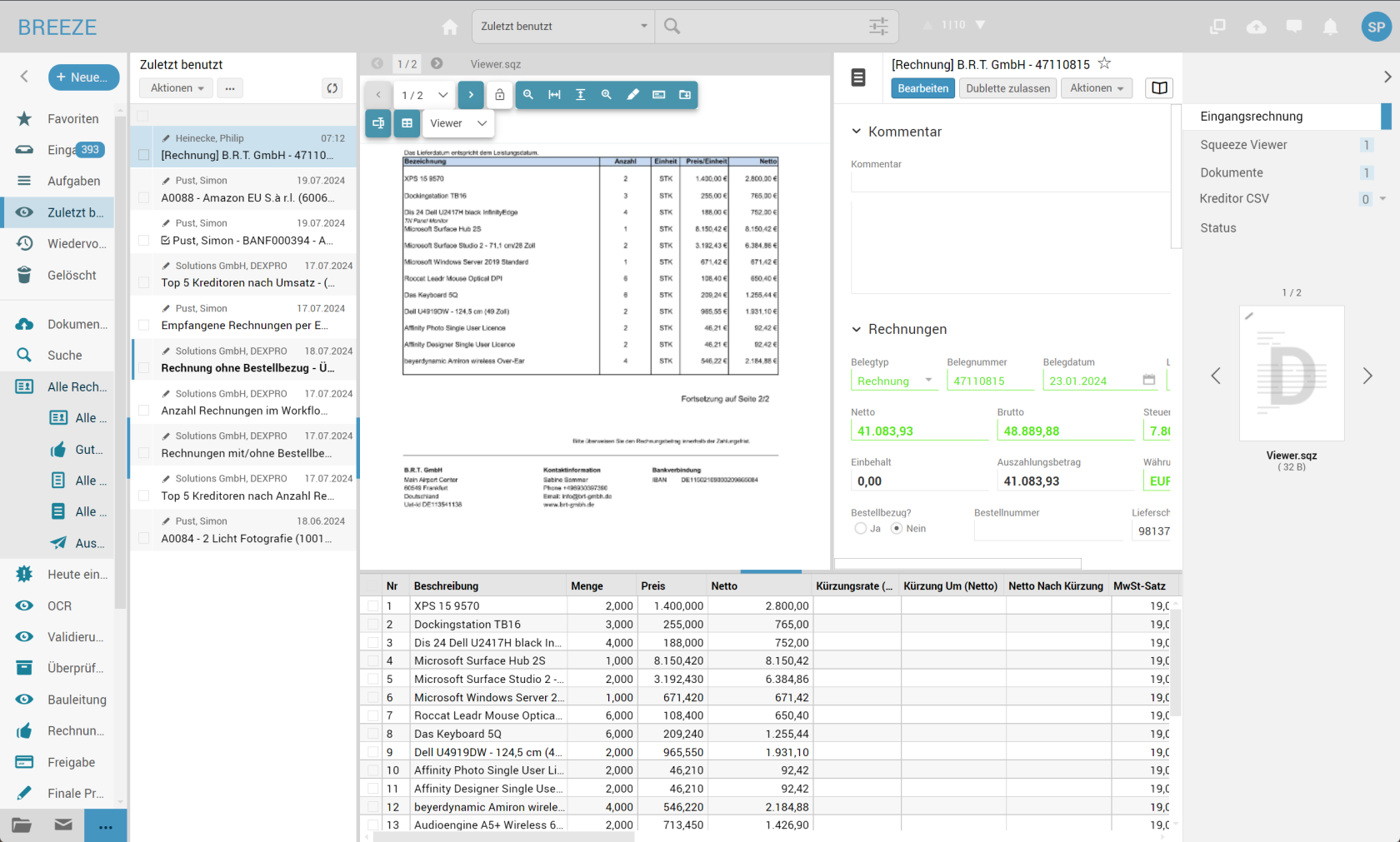Image resolution: width=1400 pixels, height=842 pixels.
Task: Open search filter settings icon
Action: [x=878, y=27]
